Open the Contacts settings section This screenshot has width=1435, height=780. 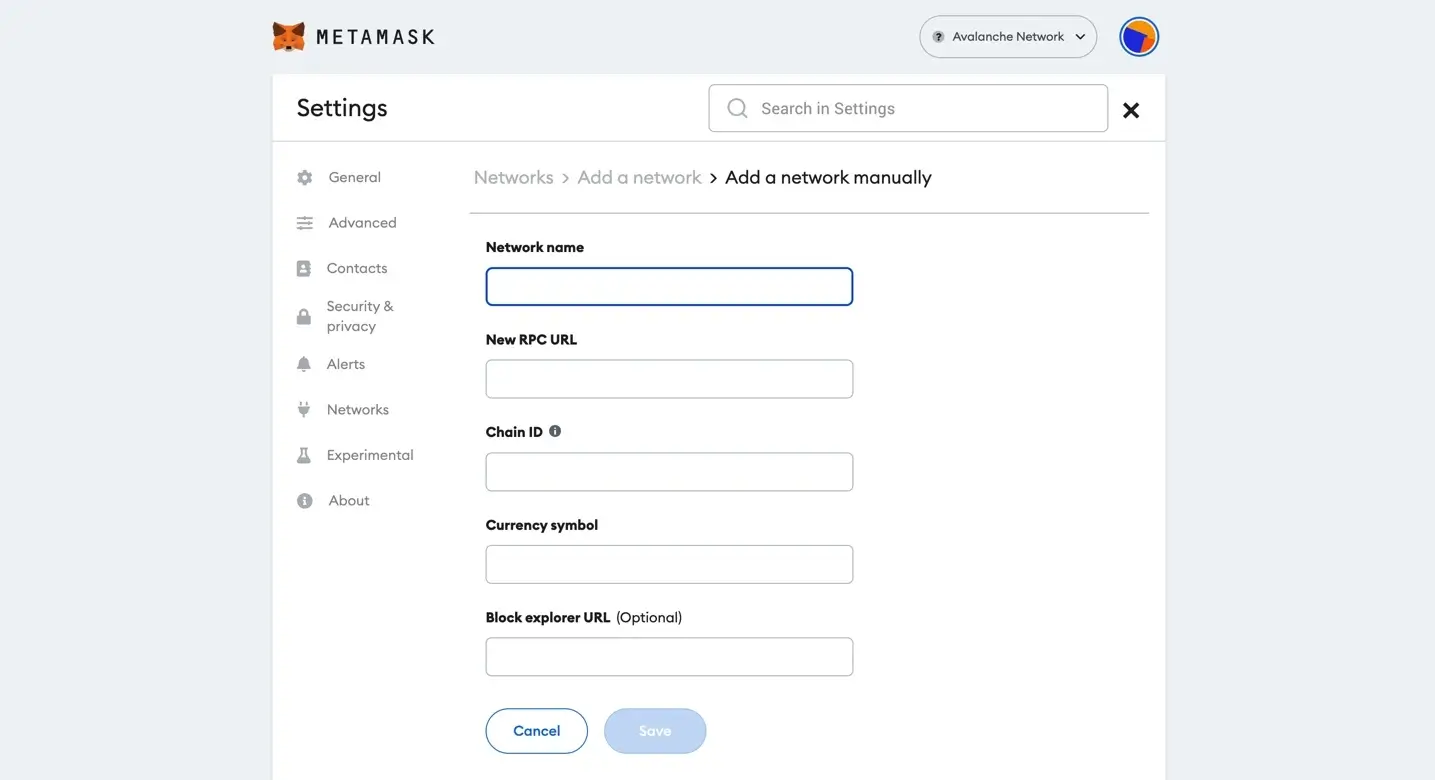click(356, 268)
